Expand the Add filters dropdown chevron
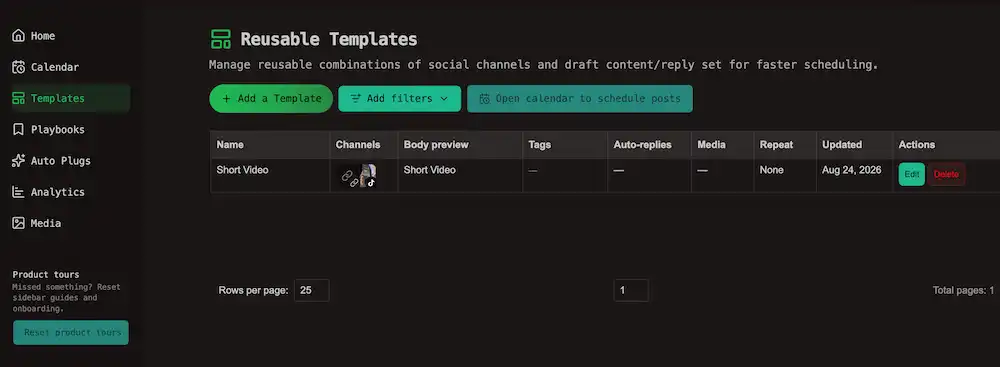The height and width of the screenshot is (367, 1000). [x=445, y=99]
